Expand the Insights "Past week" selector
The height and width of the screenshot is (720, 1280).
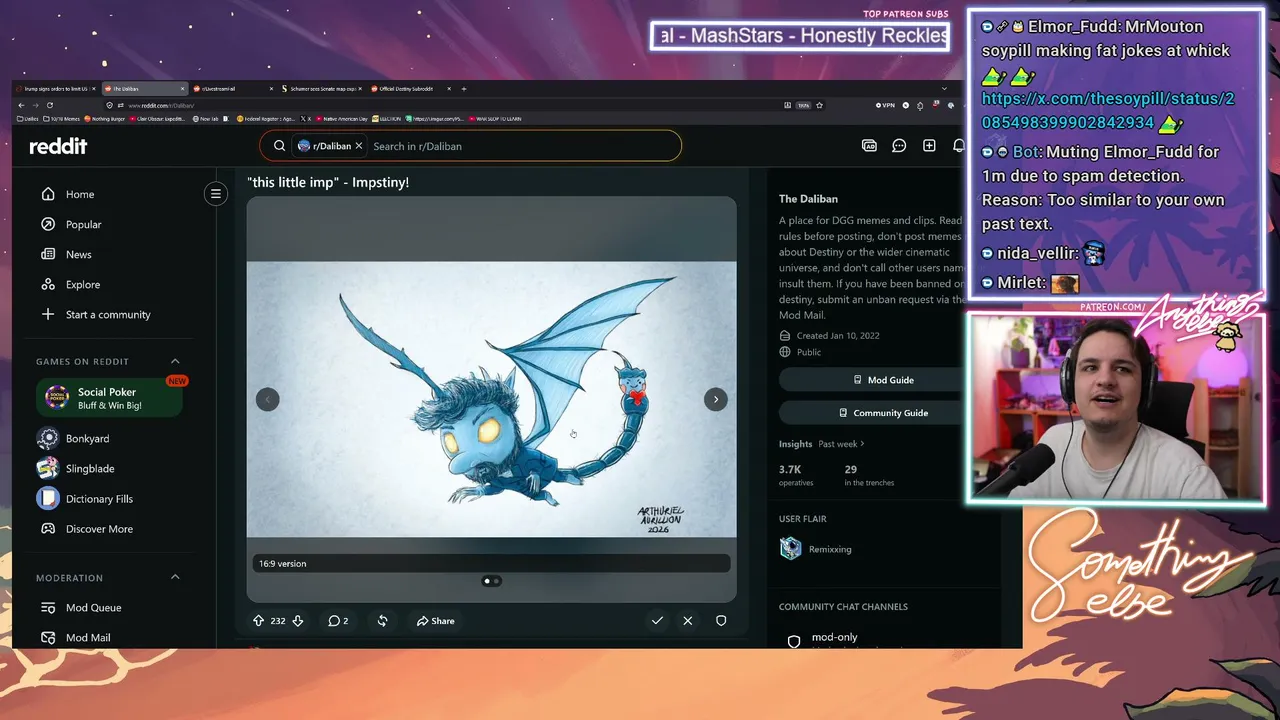click(x=841, y=444)
